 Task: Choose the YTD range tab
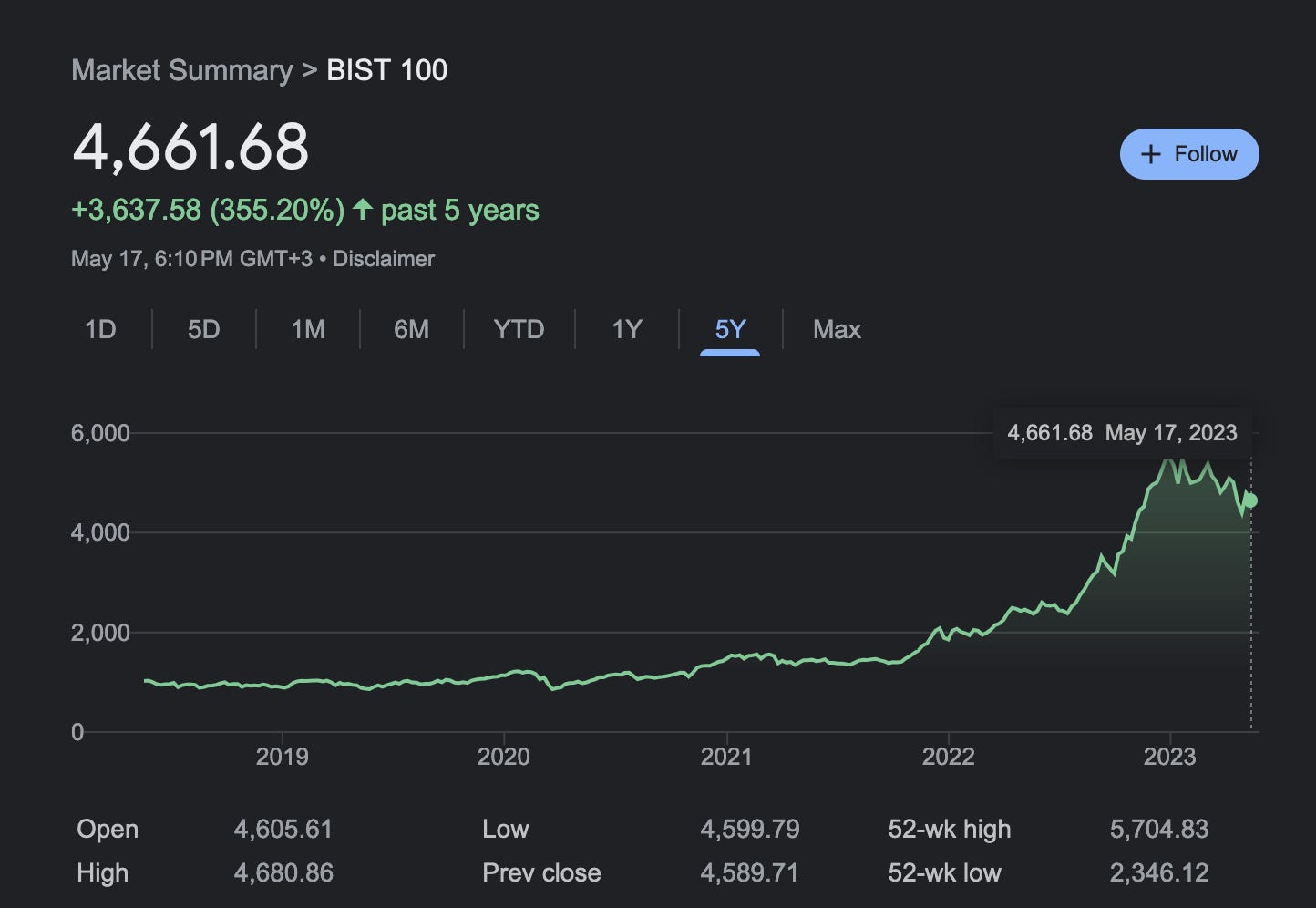519,329
